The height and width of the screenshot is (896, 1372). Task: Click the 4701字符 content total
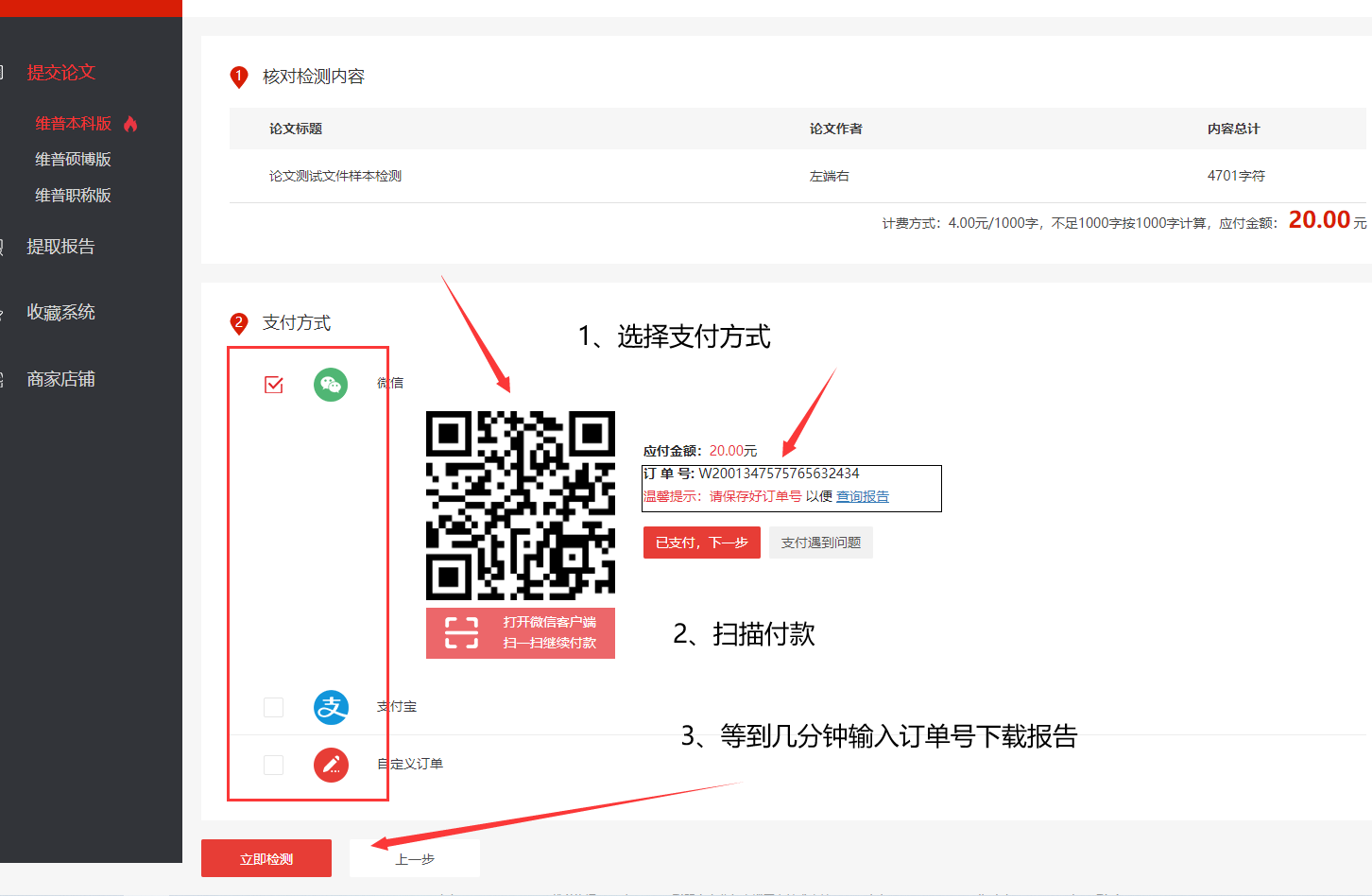(x=1236, y=176)
